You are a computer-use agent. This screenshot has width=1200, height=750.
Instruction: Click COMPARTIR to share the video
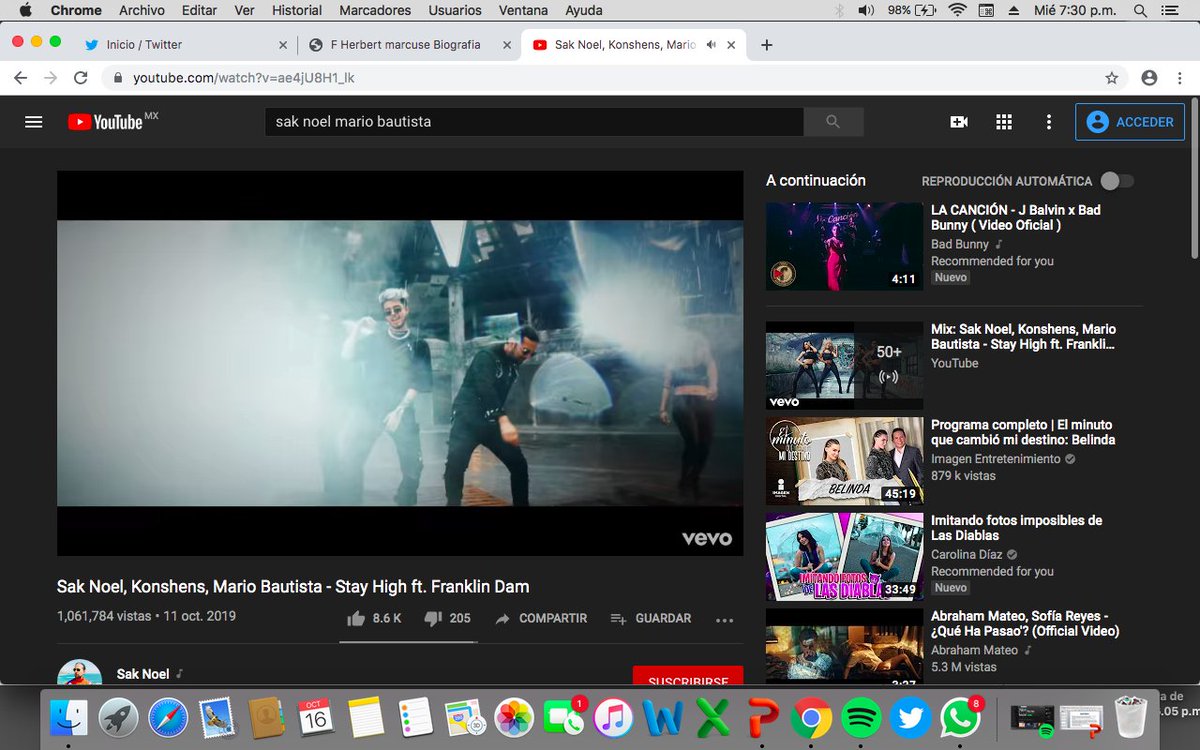pyautogui.click(x=541, y=618)
